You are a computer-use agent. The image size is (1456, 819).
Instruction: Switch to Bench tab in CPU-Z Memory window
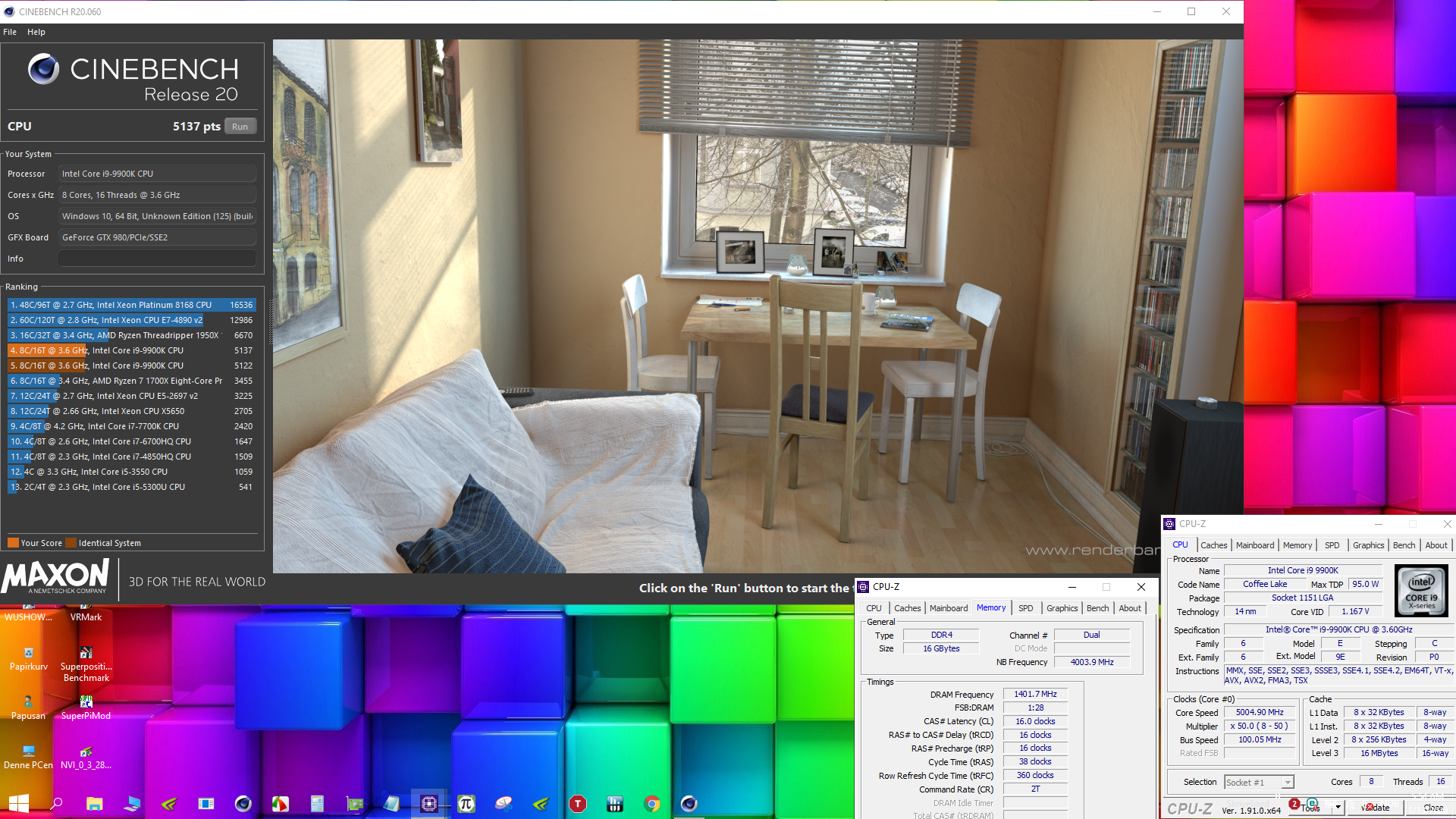point(1097,608)
